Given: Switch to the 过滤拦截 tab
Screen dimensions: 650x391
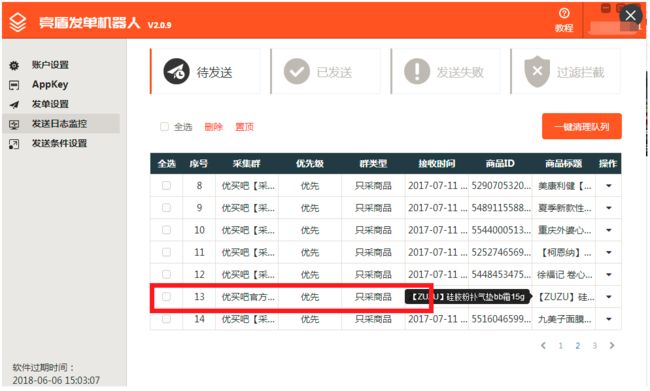Looking at the screenshot, I should pyautogui.click(x=566, y=71).
